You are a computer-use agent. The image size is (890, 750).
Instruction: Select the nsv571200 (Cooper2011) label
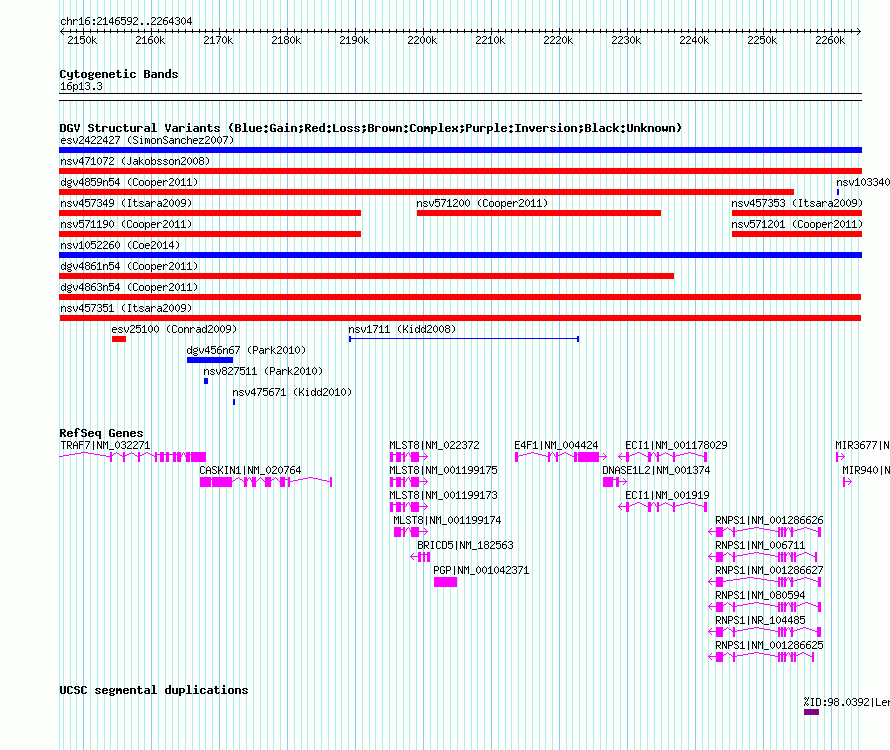click(x=482, y=203)
